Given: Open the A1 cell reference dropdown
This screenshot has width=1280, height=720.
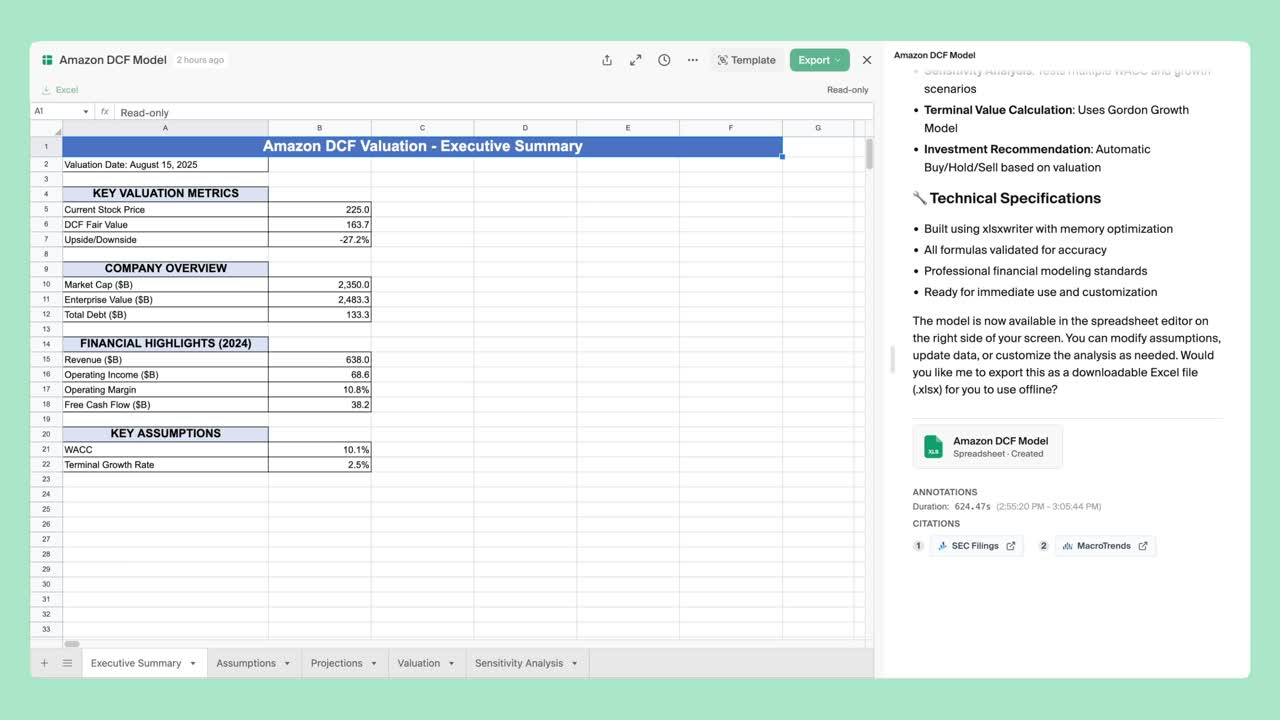Looking at the screenshot, I should click(x=86, y=112).
